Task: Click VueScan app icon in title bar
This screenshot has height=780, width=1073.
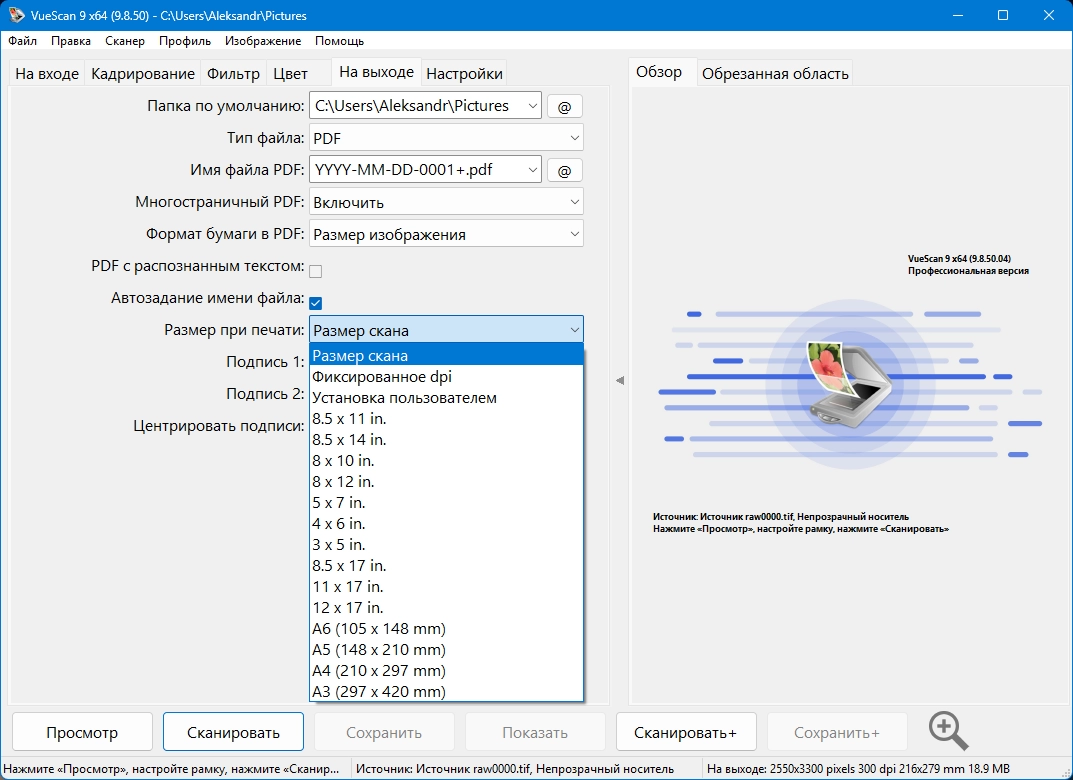Action: pyautogui.click(x=15, y=15)
